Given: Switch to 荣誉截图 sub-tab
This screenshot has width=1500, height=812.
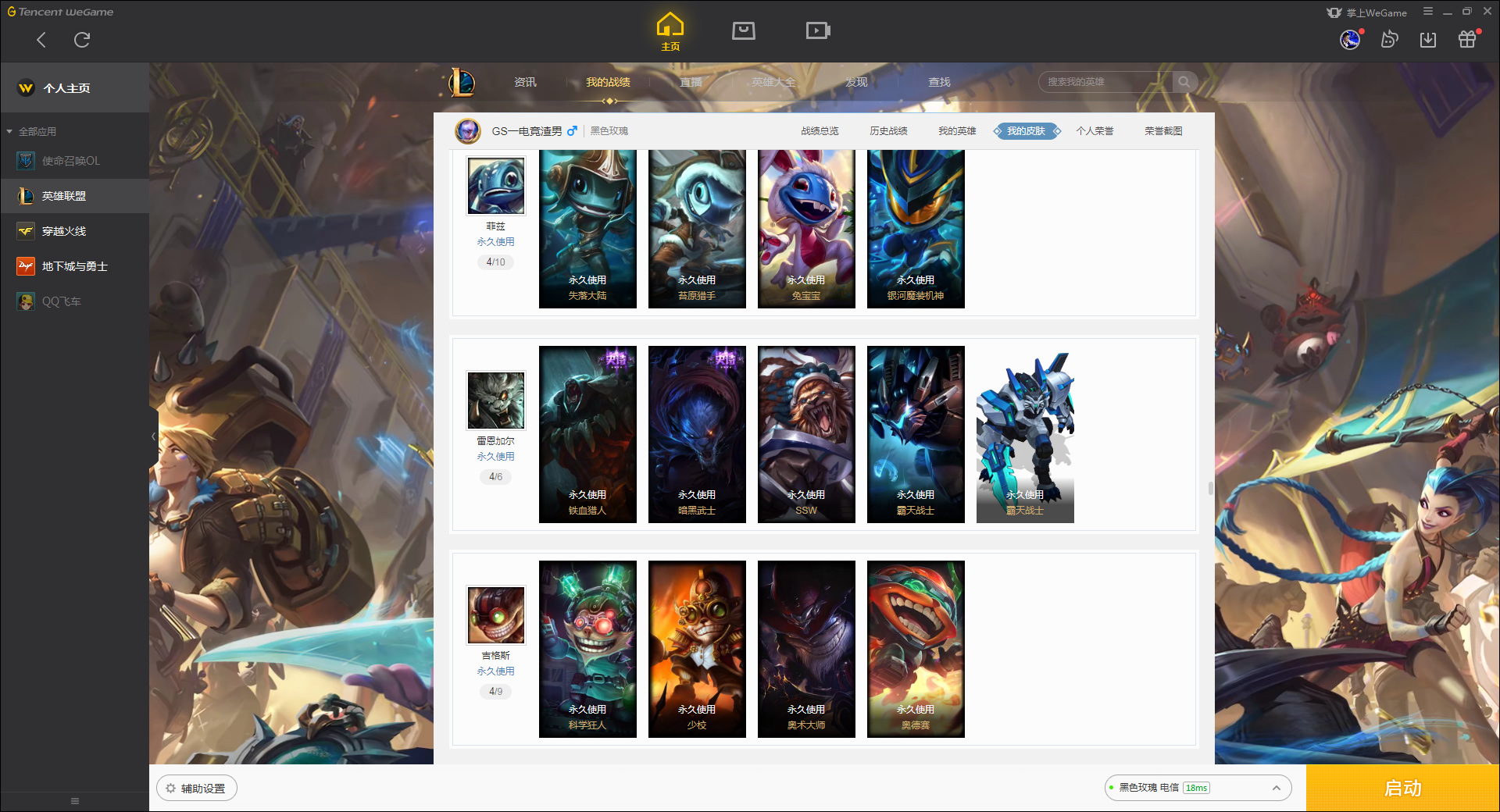Looking at the screenshot, I should tap(1163, 131).
